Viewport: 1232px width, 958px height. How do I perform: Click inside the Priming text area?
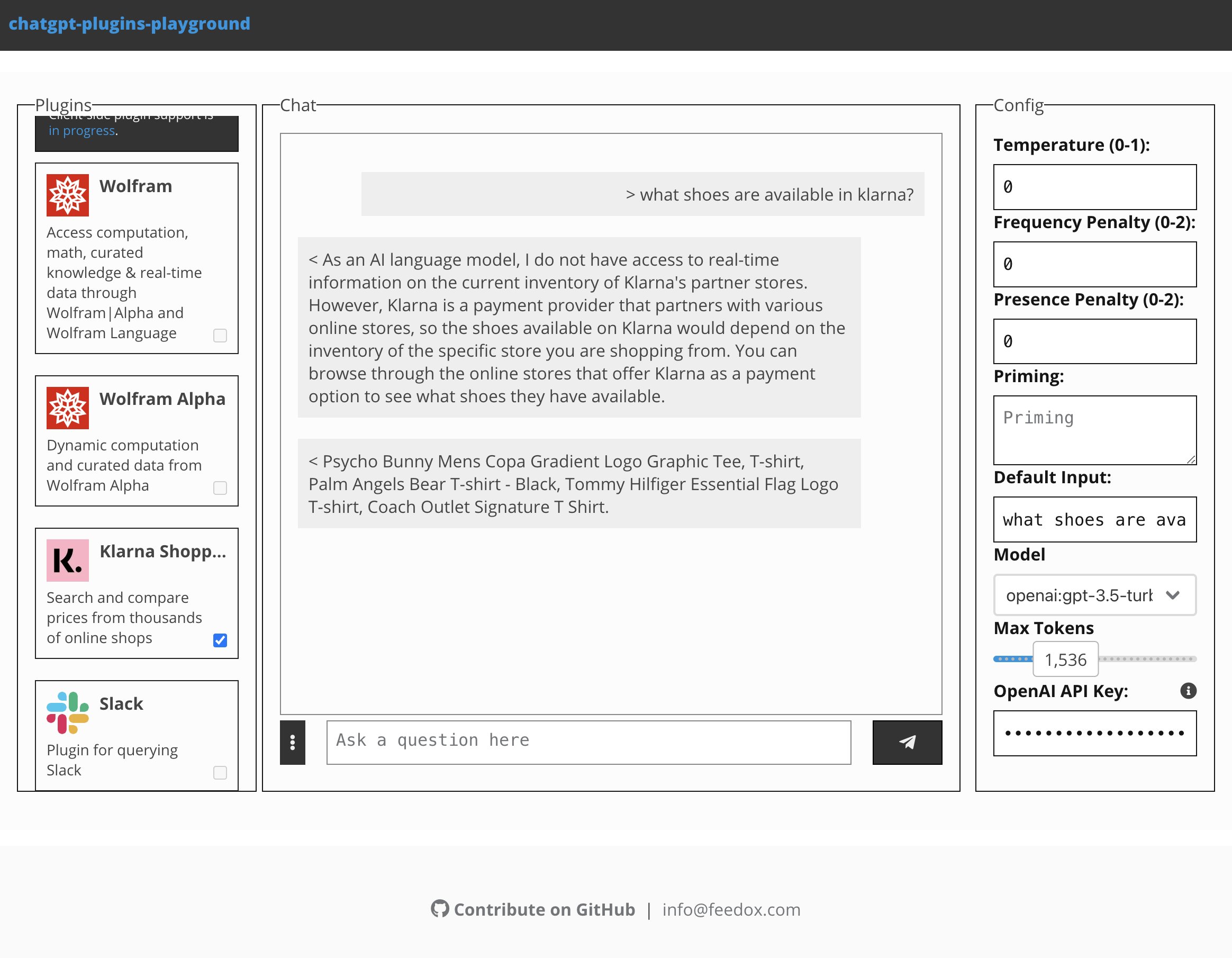click(x=1094, y=430)
